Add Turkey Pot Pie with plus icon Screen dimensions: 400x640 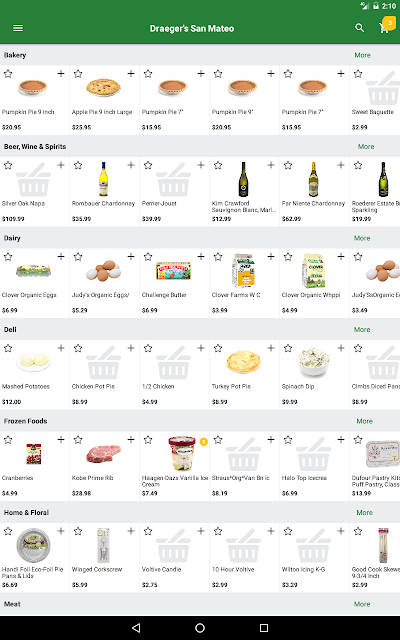pos(271,348)
